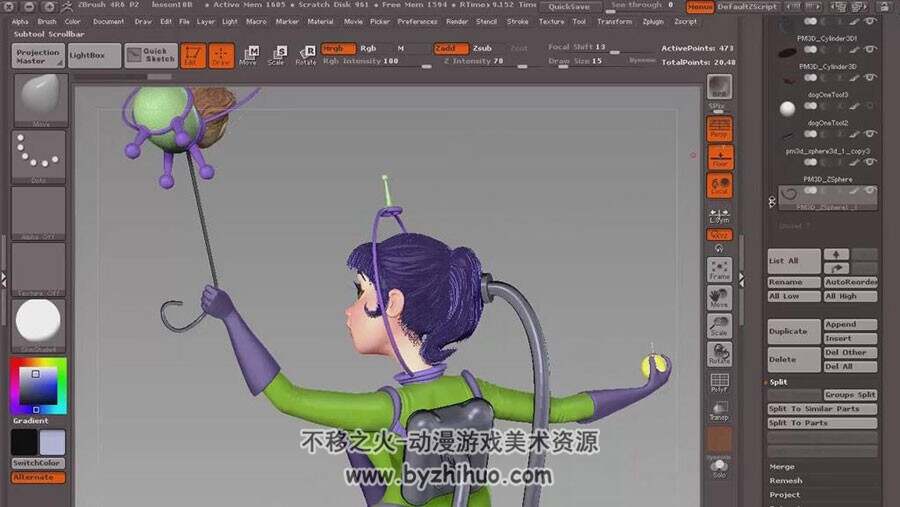Toggle Transp transparency icon
Viewport: 900px width, 507px height.
click(x=719, y=411)
